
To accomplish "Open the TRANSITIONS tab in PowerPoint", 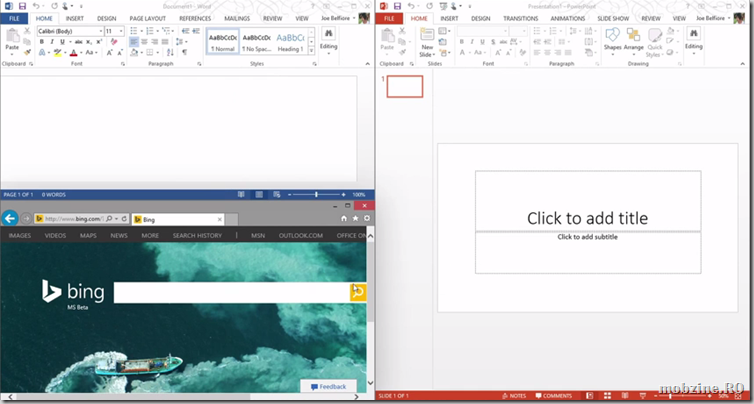I will pyautogui.click(x=520, y=18).
